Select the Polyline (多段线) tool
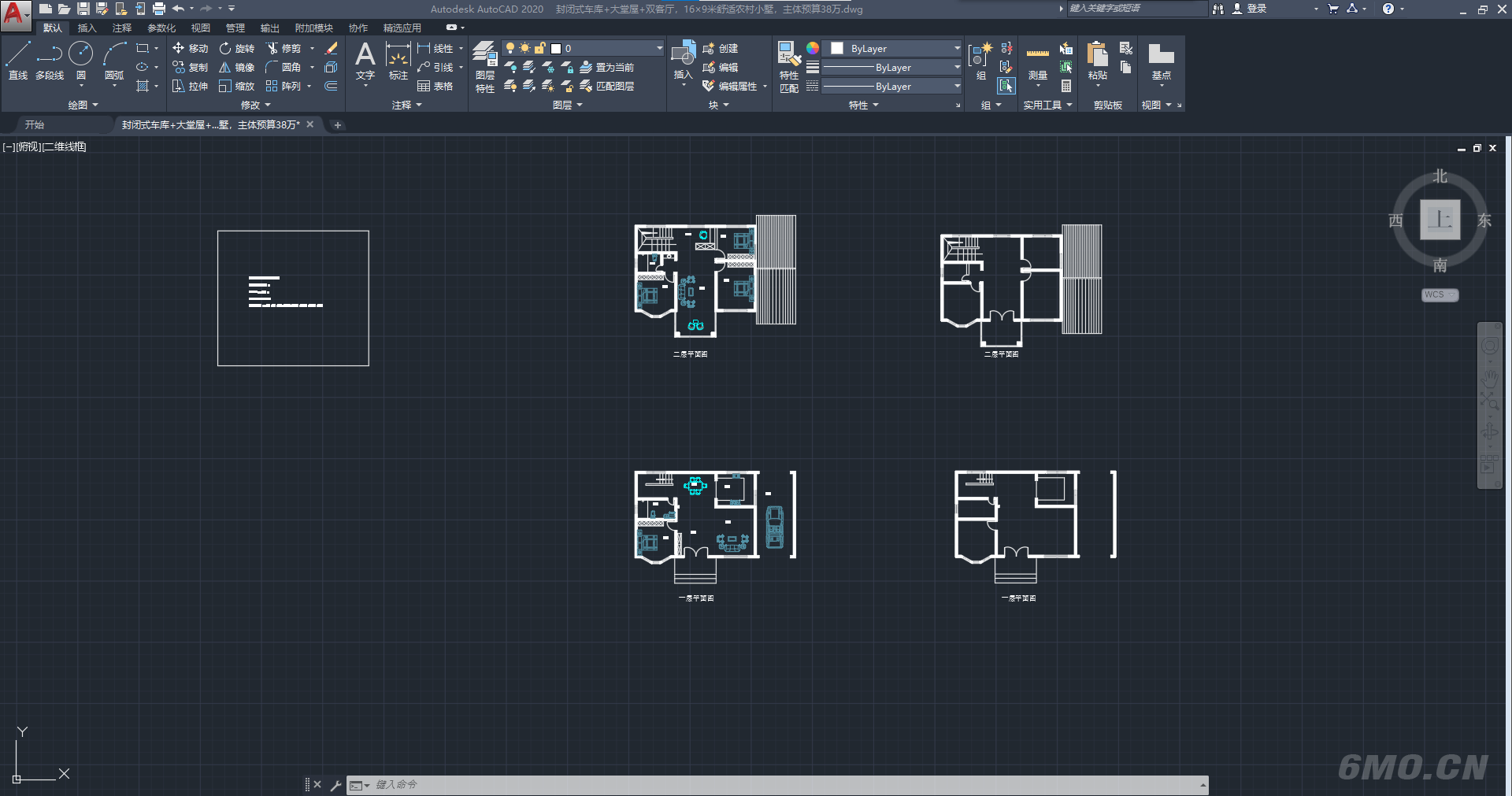This screenshot has height=796, width=1512. click(50, 61)
